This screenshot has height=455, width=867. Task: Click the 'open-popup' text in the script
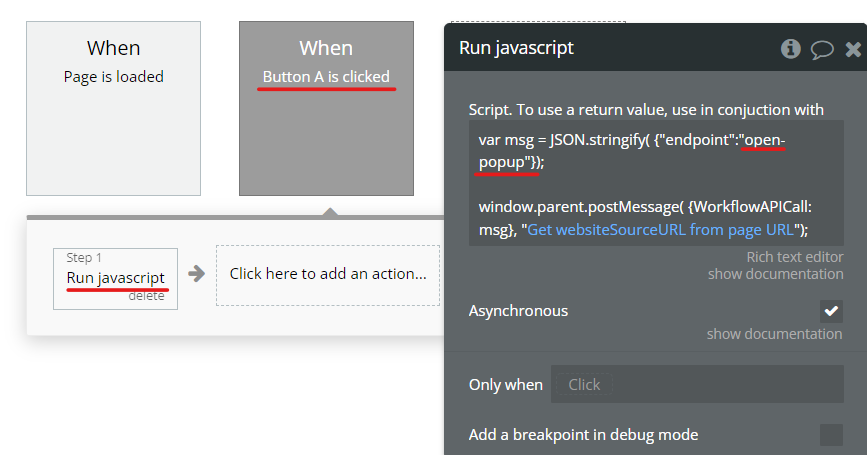click(765, 141)
